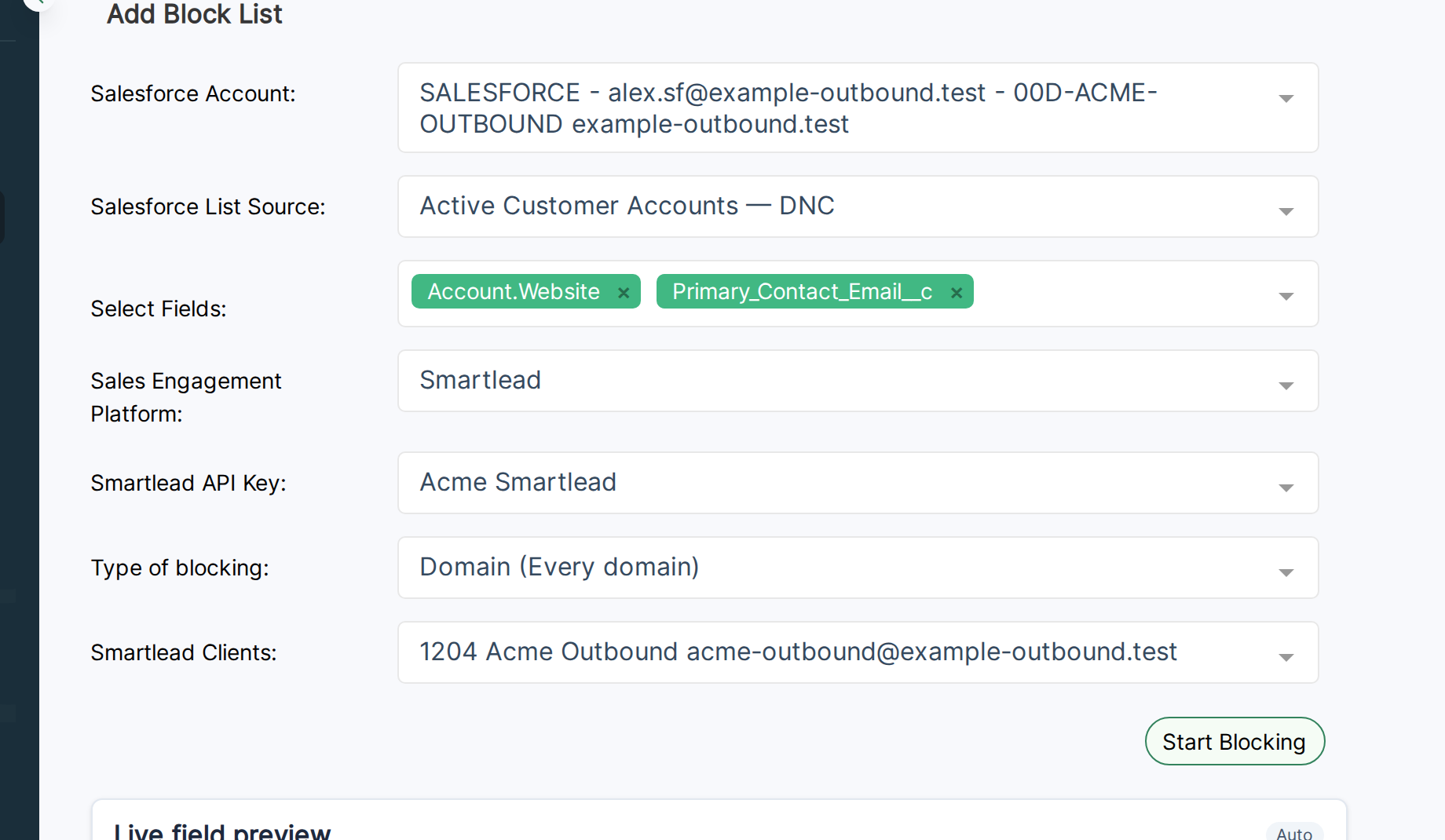
Task: Click the Sales Engagement Platform label
Action: click(186, 397)
